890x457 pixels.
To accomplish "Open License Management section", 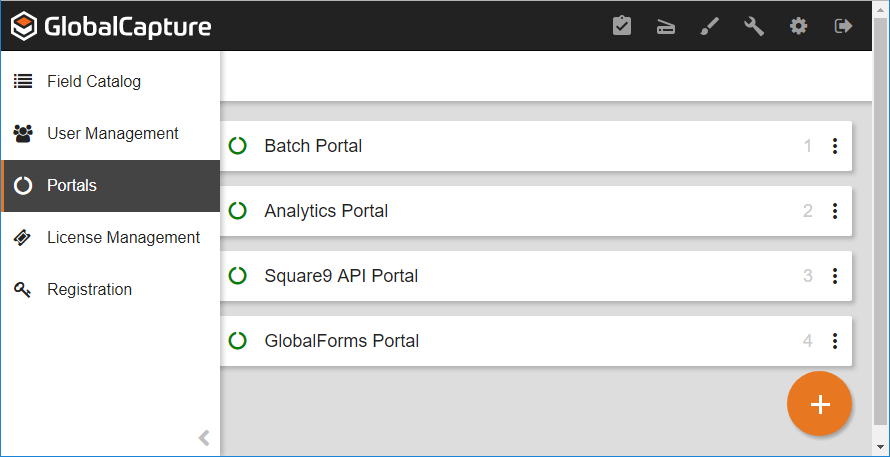I will [x=123, y=238].
